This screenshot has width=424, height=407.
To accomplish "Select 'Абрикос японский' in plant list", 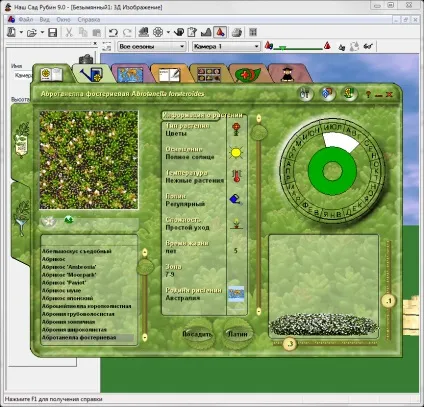I will (x=68, y=298).
